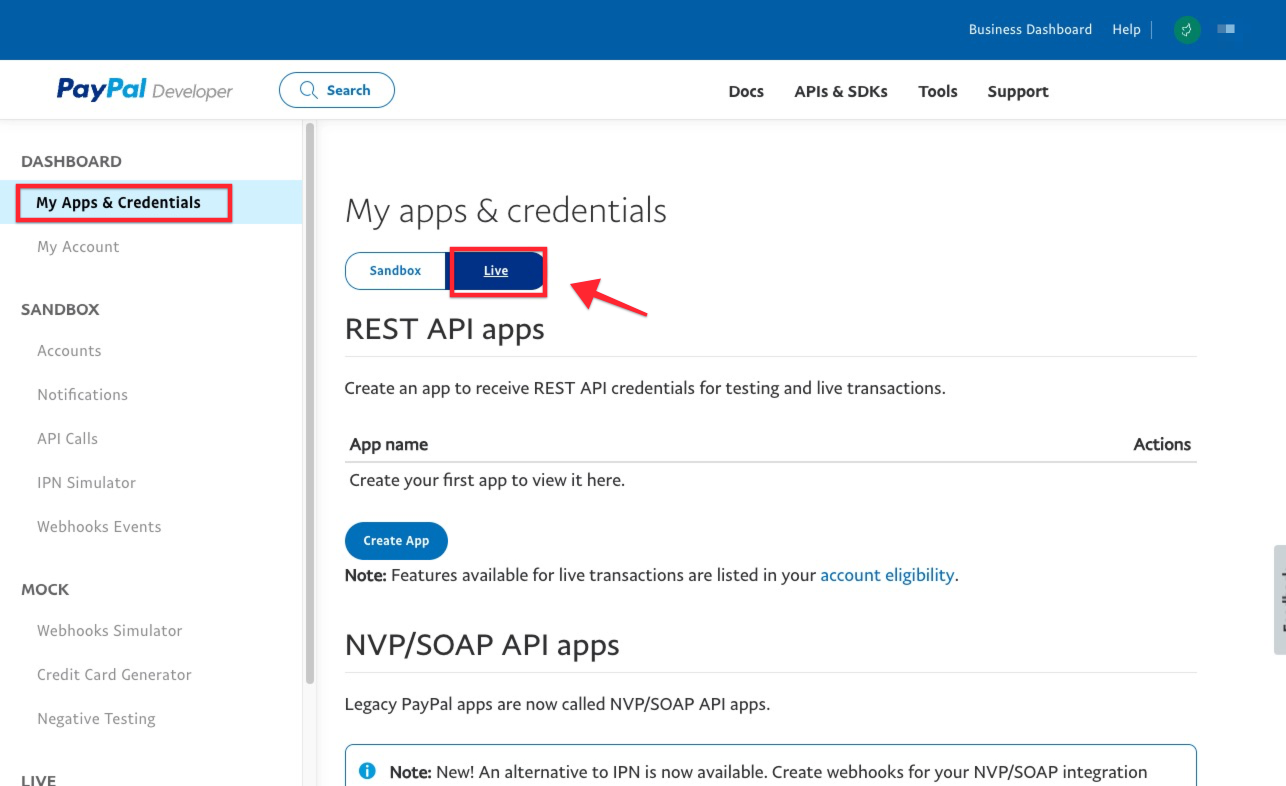Click the info icon in the note box

[367, 771]
